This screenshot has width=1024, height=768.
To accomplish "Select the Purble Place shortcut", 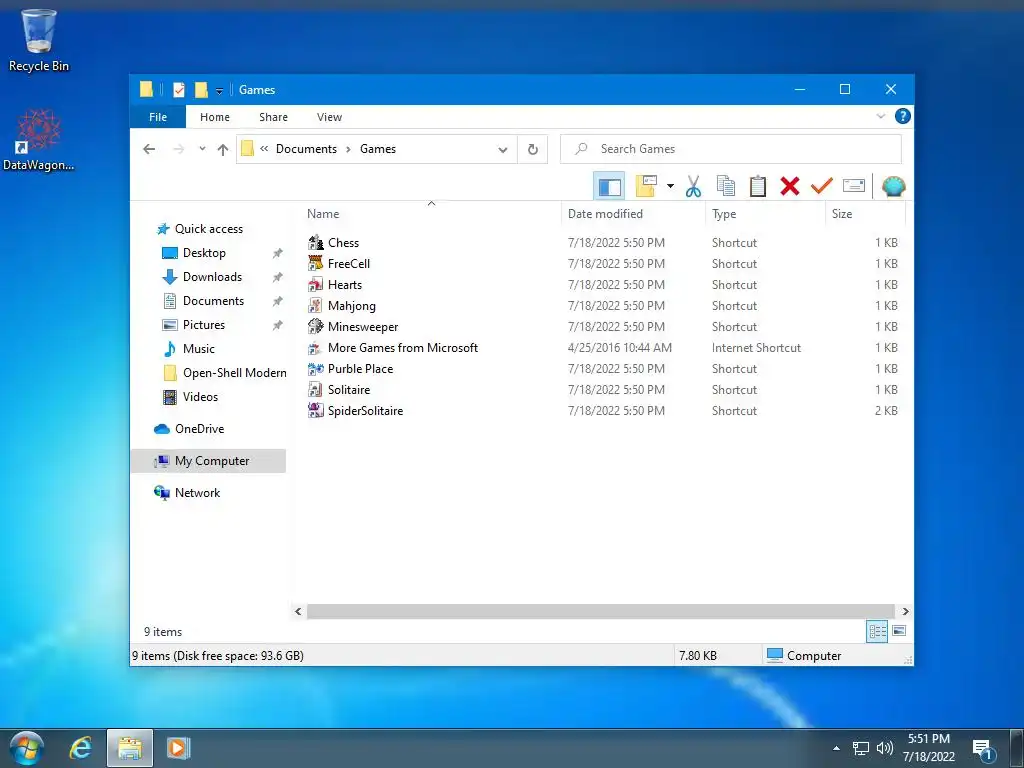I will pos(360,368).
